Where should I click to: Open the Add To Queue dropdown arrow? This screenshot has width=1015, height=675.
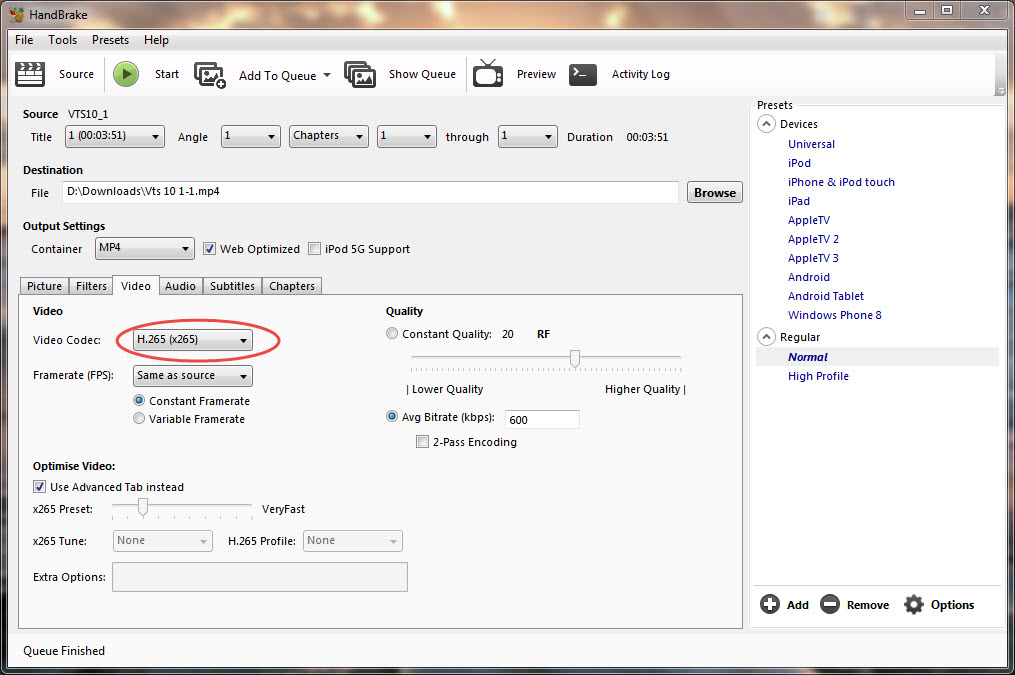point(327,75)
